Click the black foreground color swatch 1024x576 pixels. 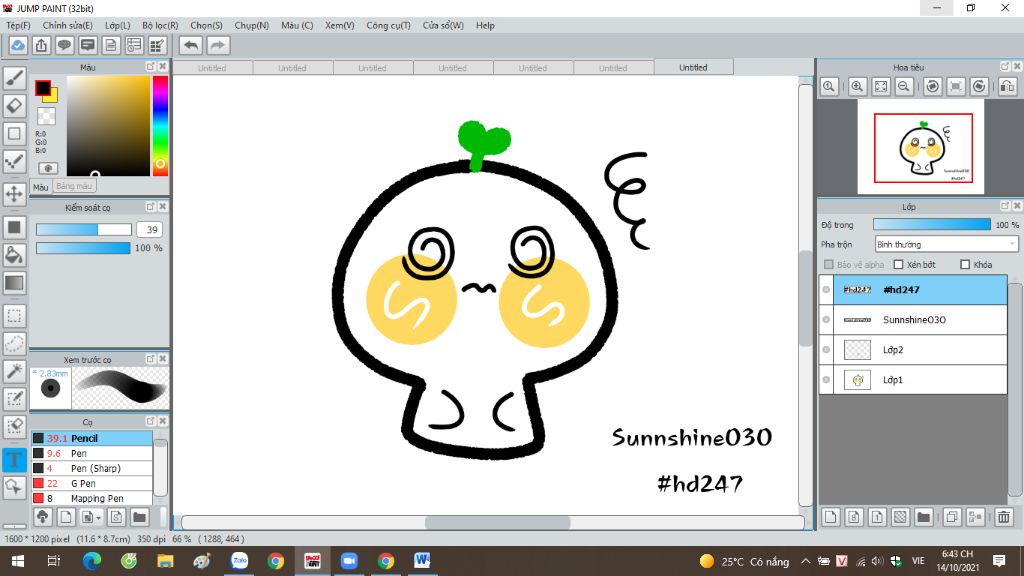pyautogui.click(x=42, y=87)
